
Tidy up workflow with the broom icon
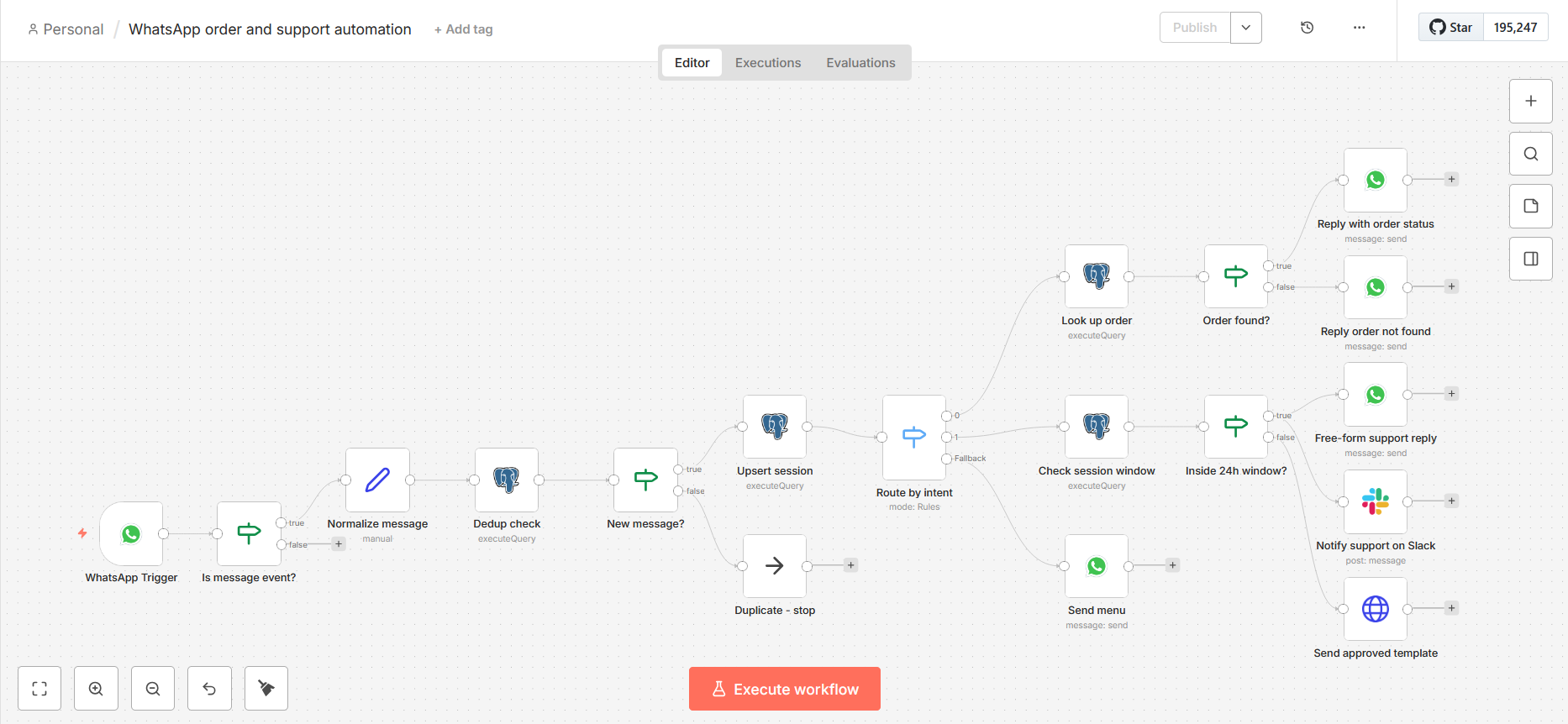click(266, 689)
